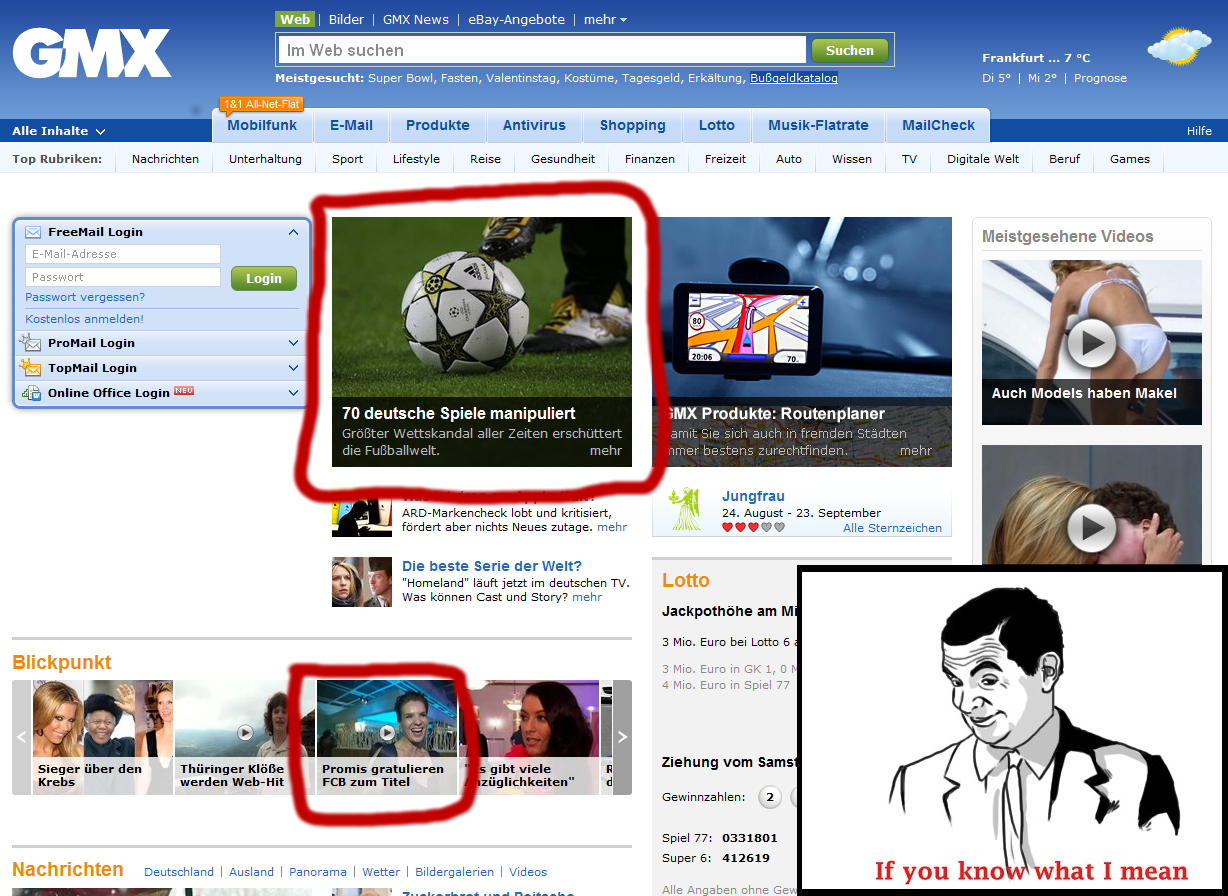Switch search to Bilder

point(346,19)
